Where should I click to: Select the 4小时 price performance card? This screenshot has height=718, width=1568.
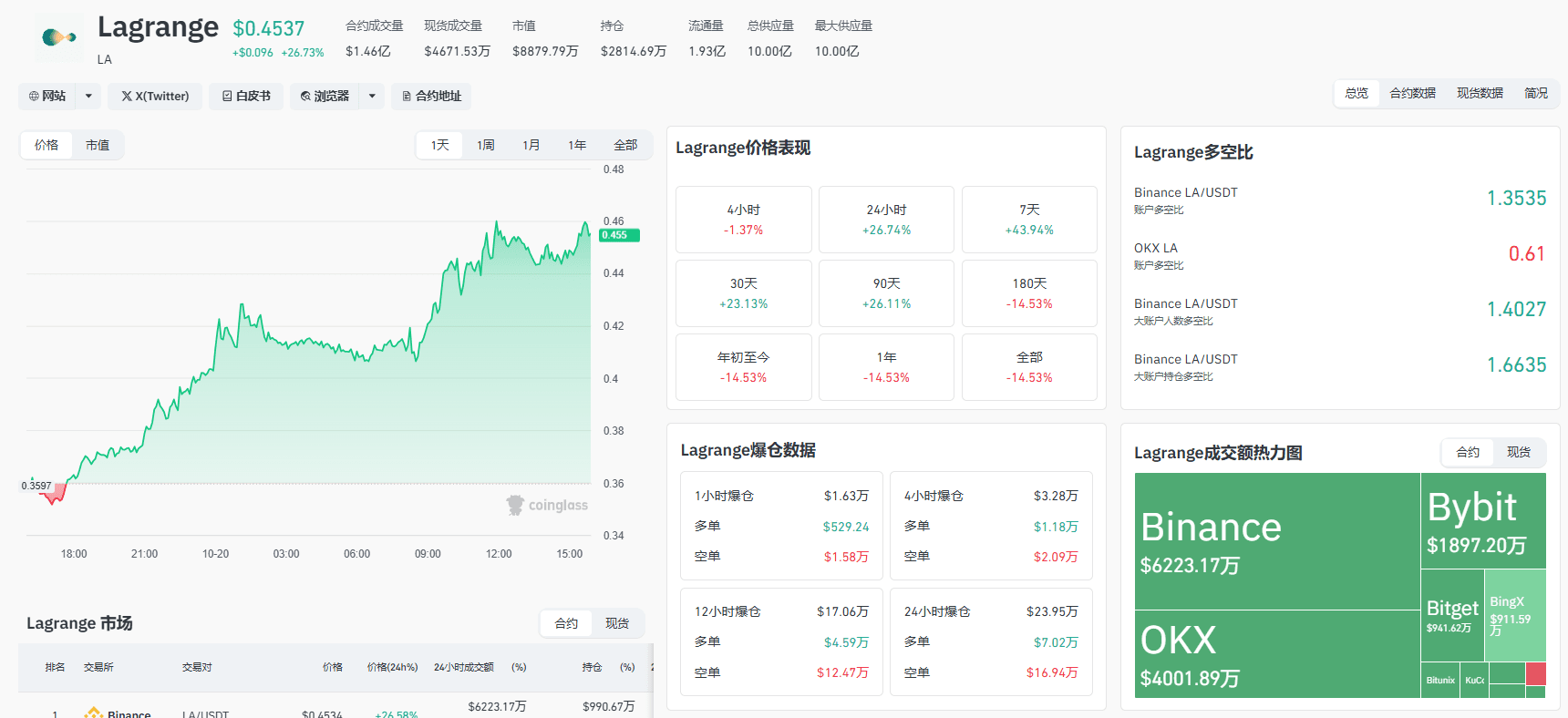744,220
